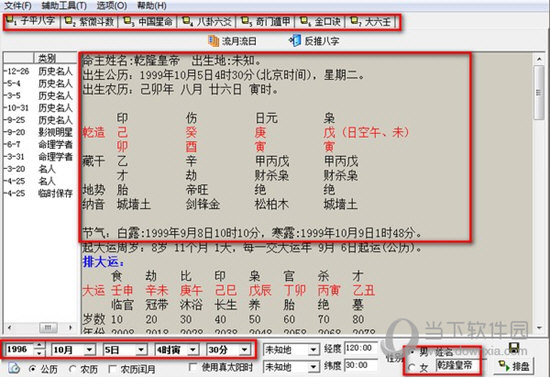Click the clock icon beside 公历
This screenshot has width=550, height=378.
click(x=14, y=368)
